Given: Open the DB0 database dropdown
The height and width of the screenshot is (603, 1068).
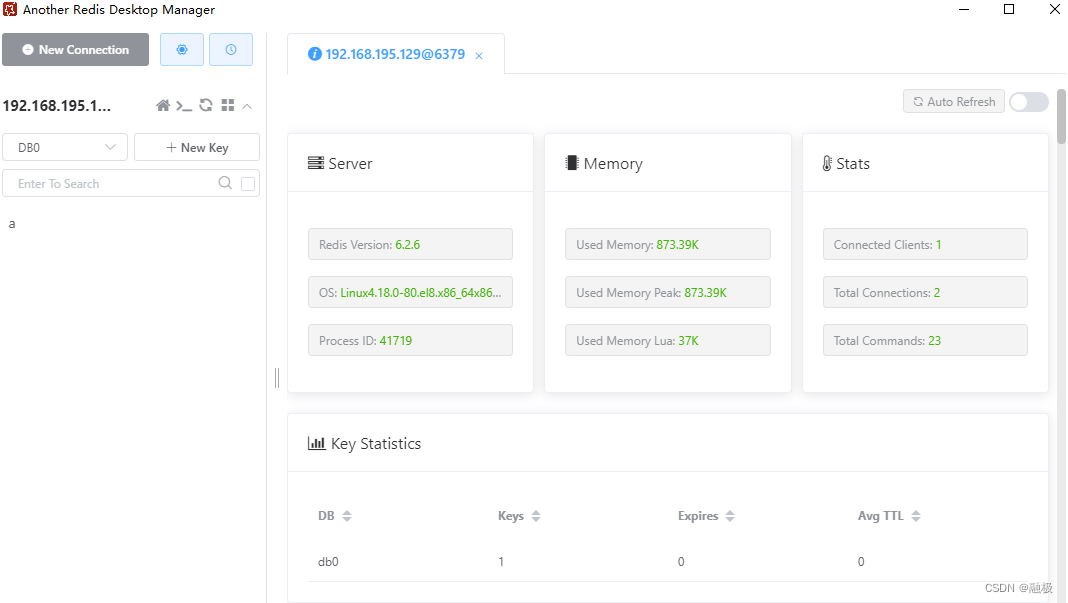Looking at the screenshot, I should 65,147.
